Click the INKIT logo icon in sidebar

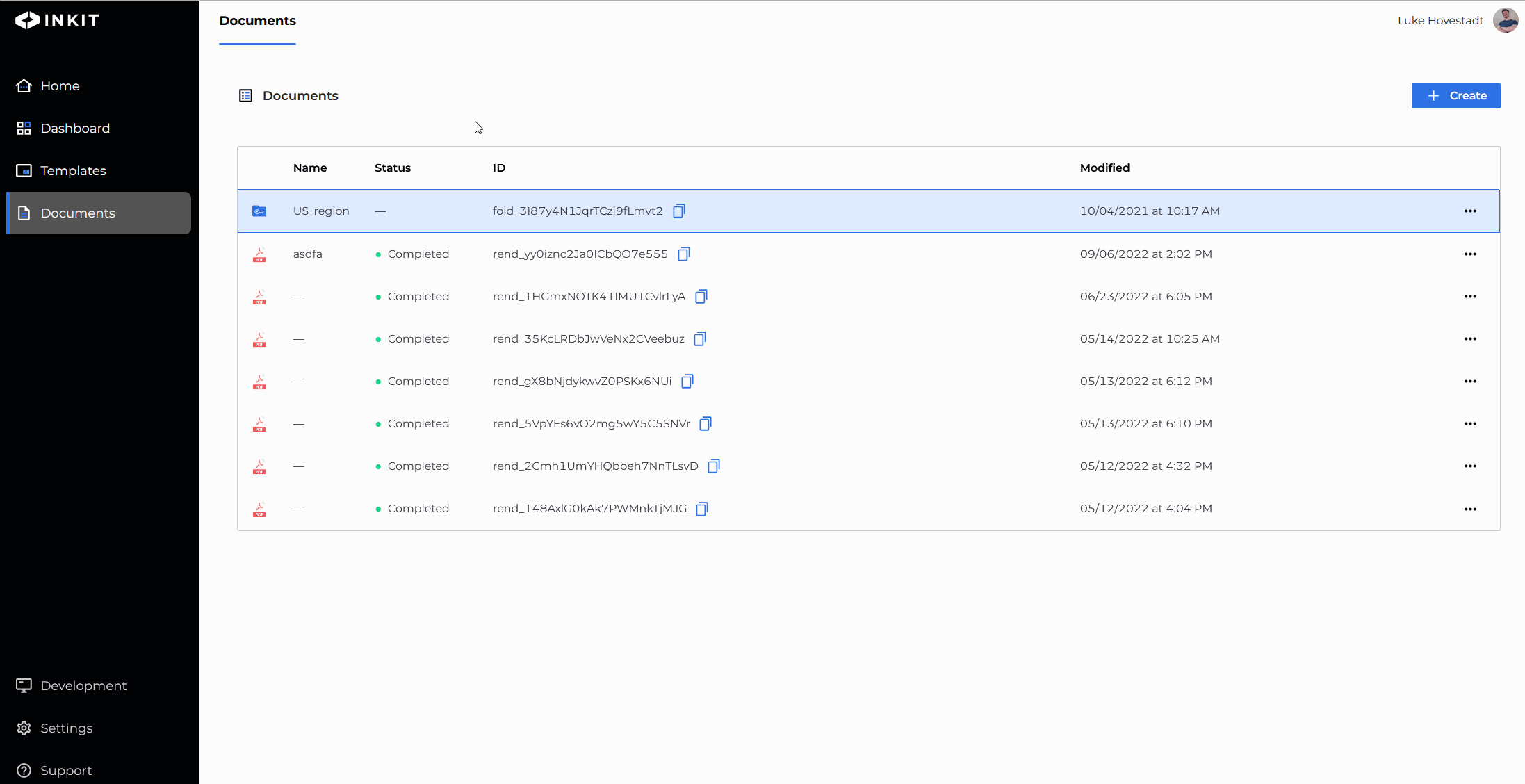tap(24, 20)
